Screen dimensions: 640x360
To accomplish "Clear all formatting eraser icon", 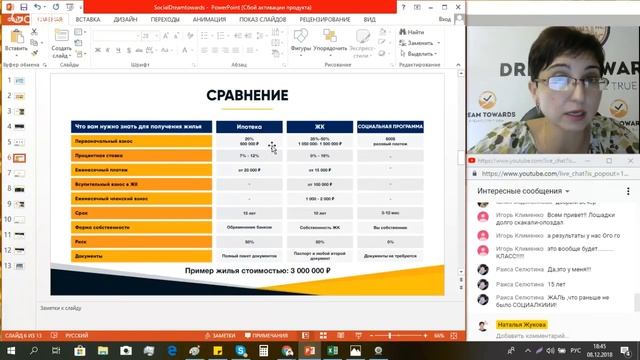I will (190, 36).
